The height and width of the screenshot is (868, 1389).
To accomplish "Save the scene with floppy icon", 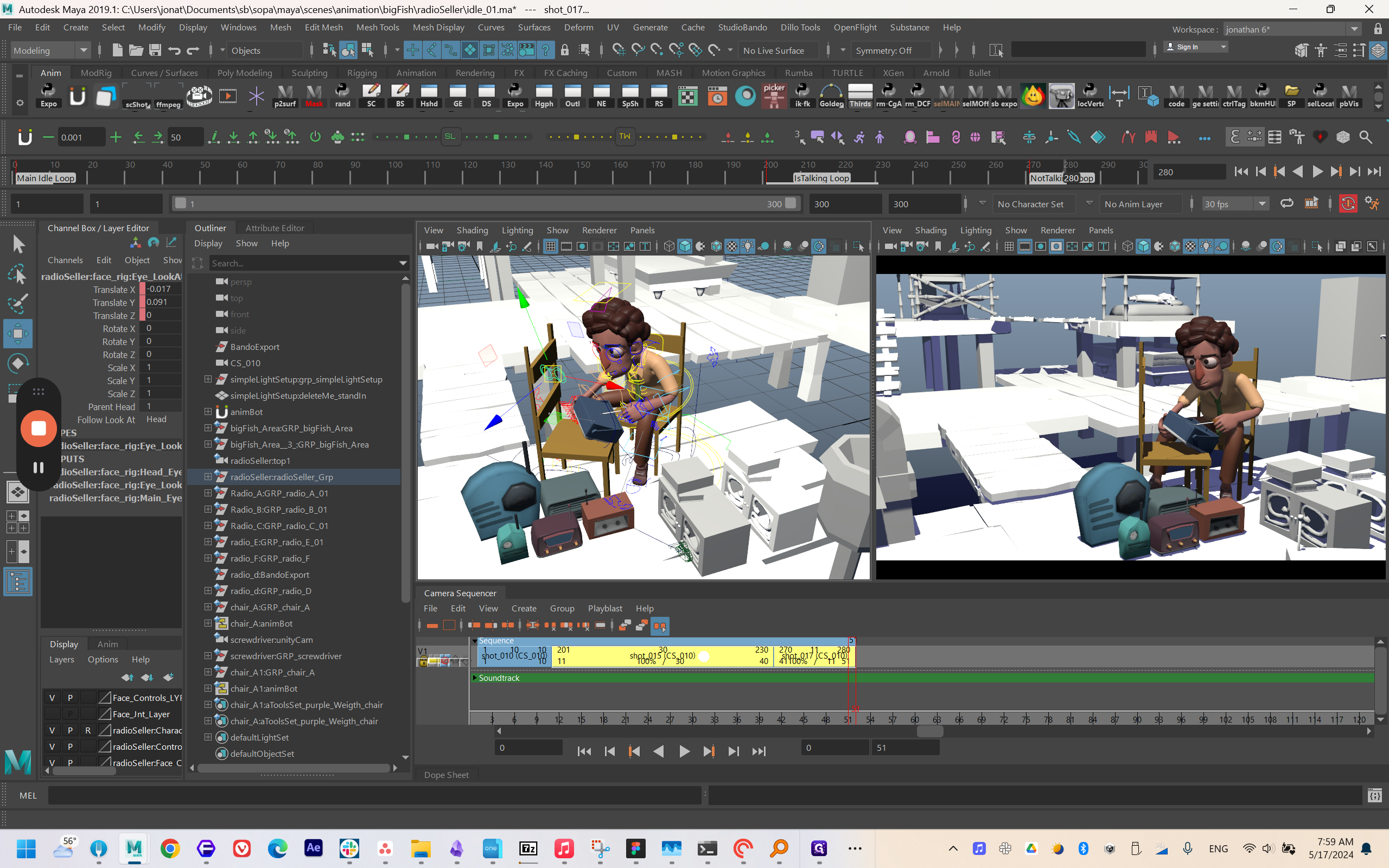I will 155,50.
